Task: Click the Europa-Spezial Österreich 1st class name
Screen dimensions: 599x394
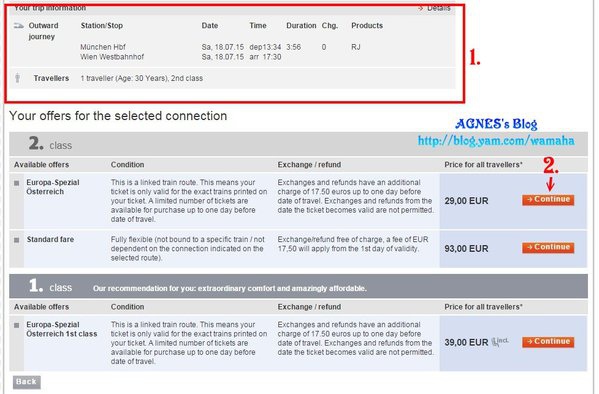Action: point(62,329)
